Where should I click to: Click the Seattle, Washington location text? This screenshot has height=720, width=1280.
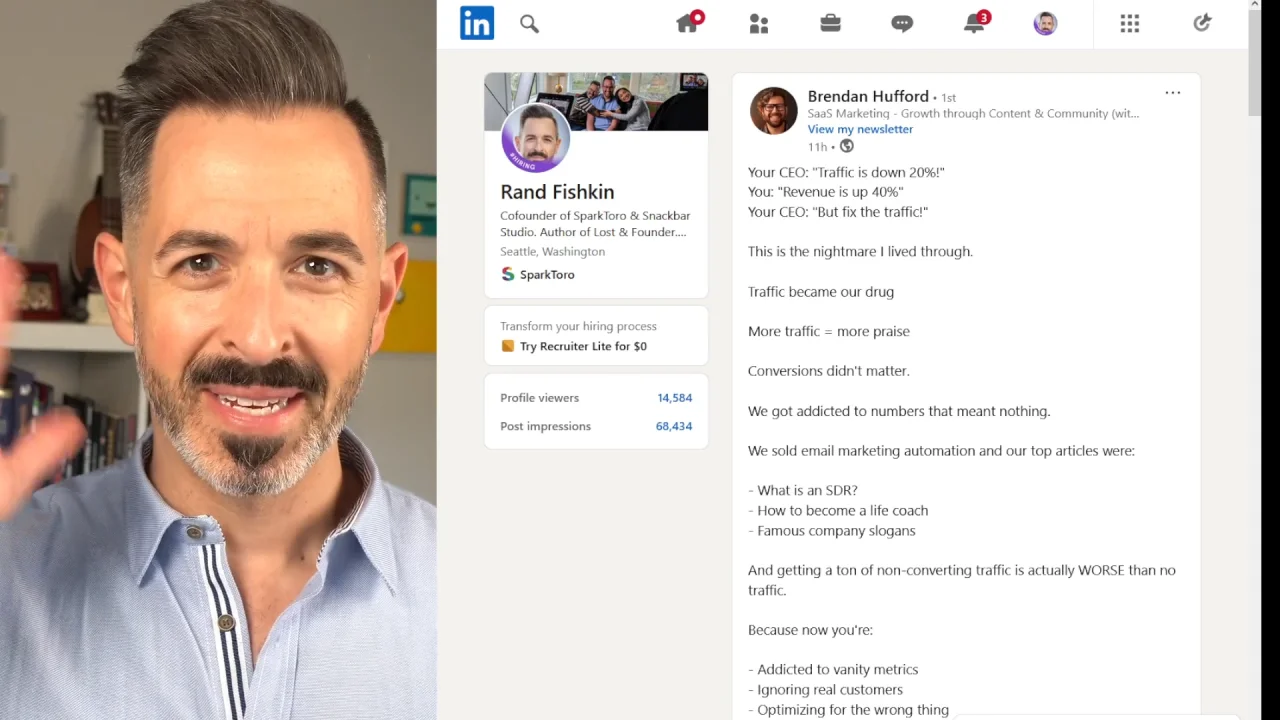[552, 252]
